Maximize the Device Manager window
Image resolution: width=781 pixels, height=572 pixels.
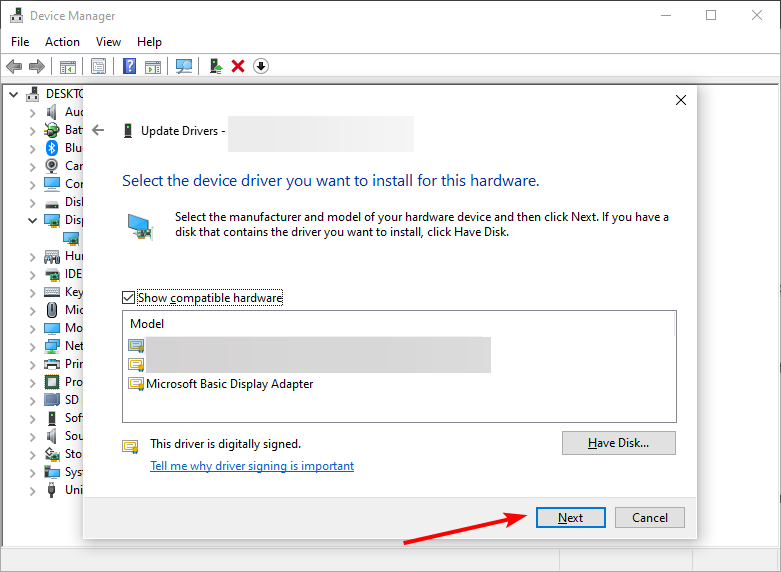pyautogui.click(x=711, y=15)
